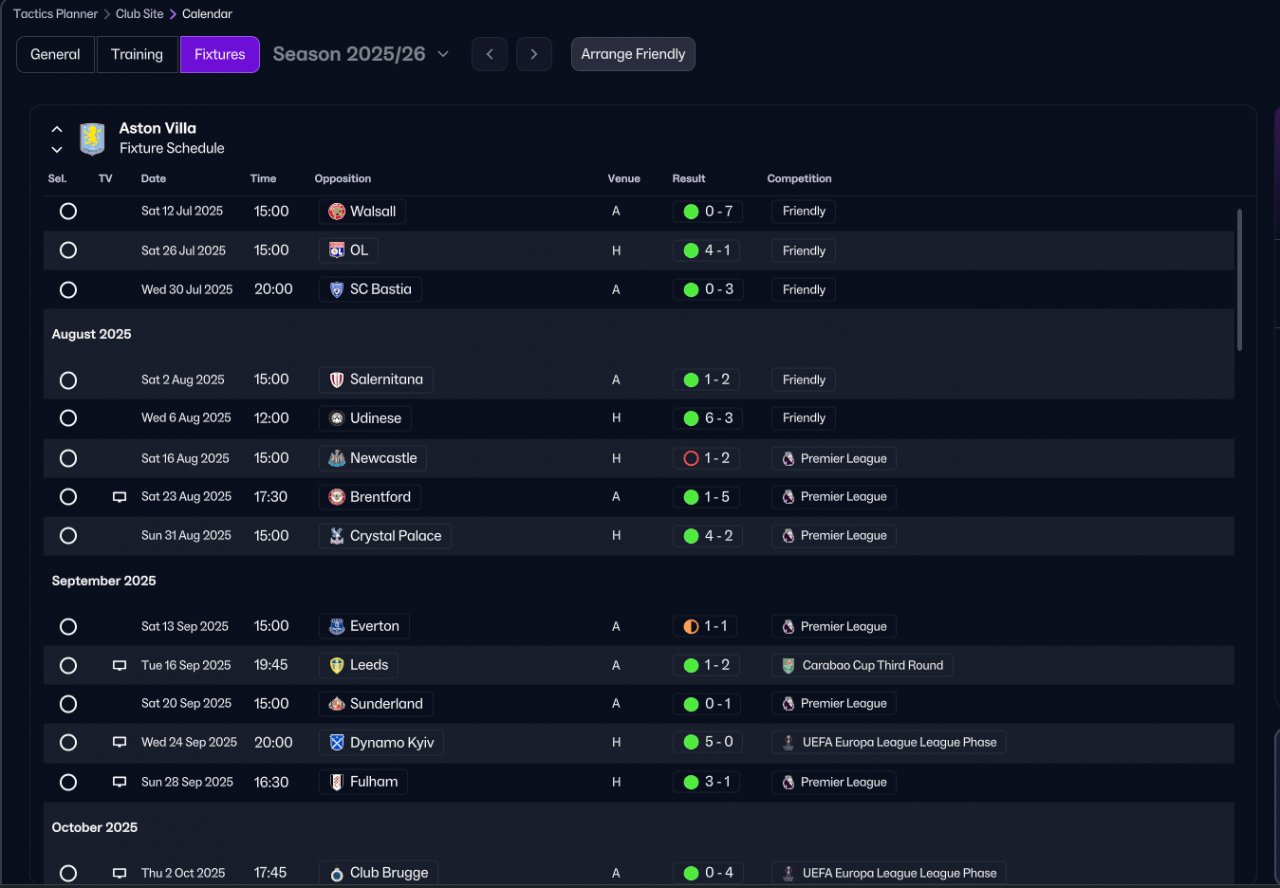Click the Newcastle club badge icon
1280x888 pixels.
point(337,458)
